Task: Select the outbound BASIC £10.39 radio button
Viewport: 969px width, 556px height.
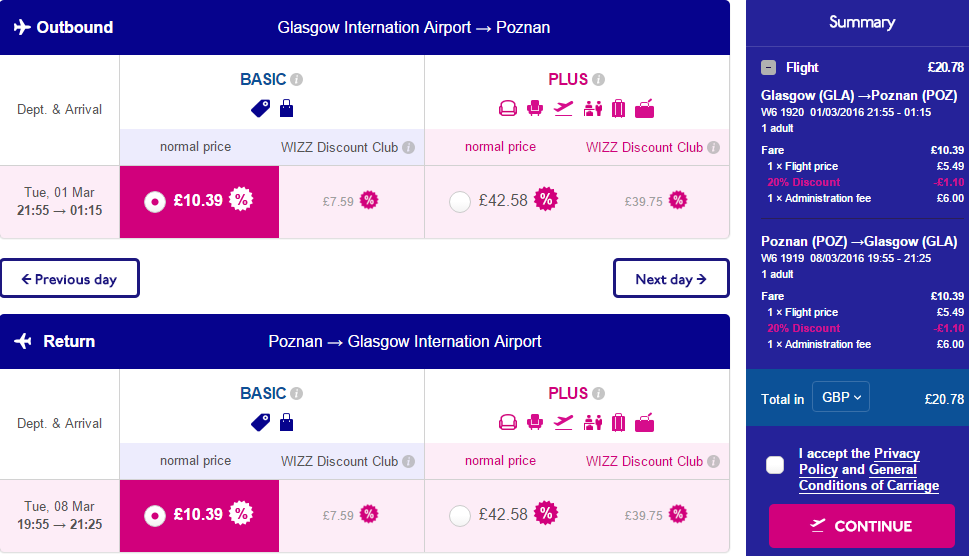Action: coord(155,201)
